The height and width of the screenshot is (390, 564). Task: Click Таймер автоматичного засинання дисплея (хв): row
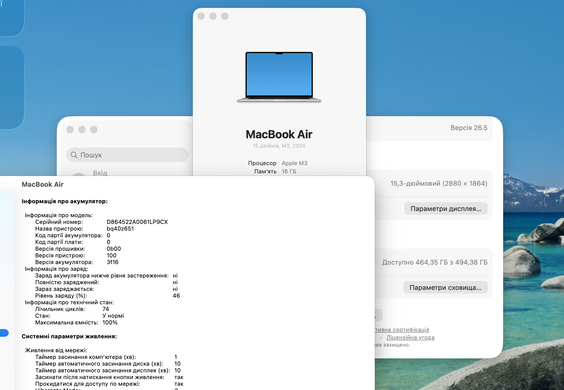(108, 370)
